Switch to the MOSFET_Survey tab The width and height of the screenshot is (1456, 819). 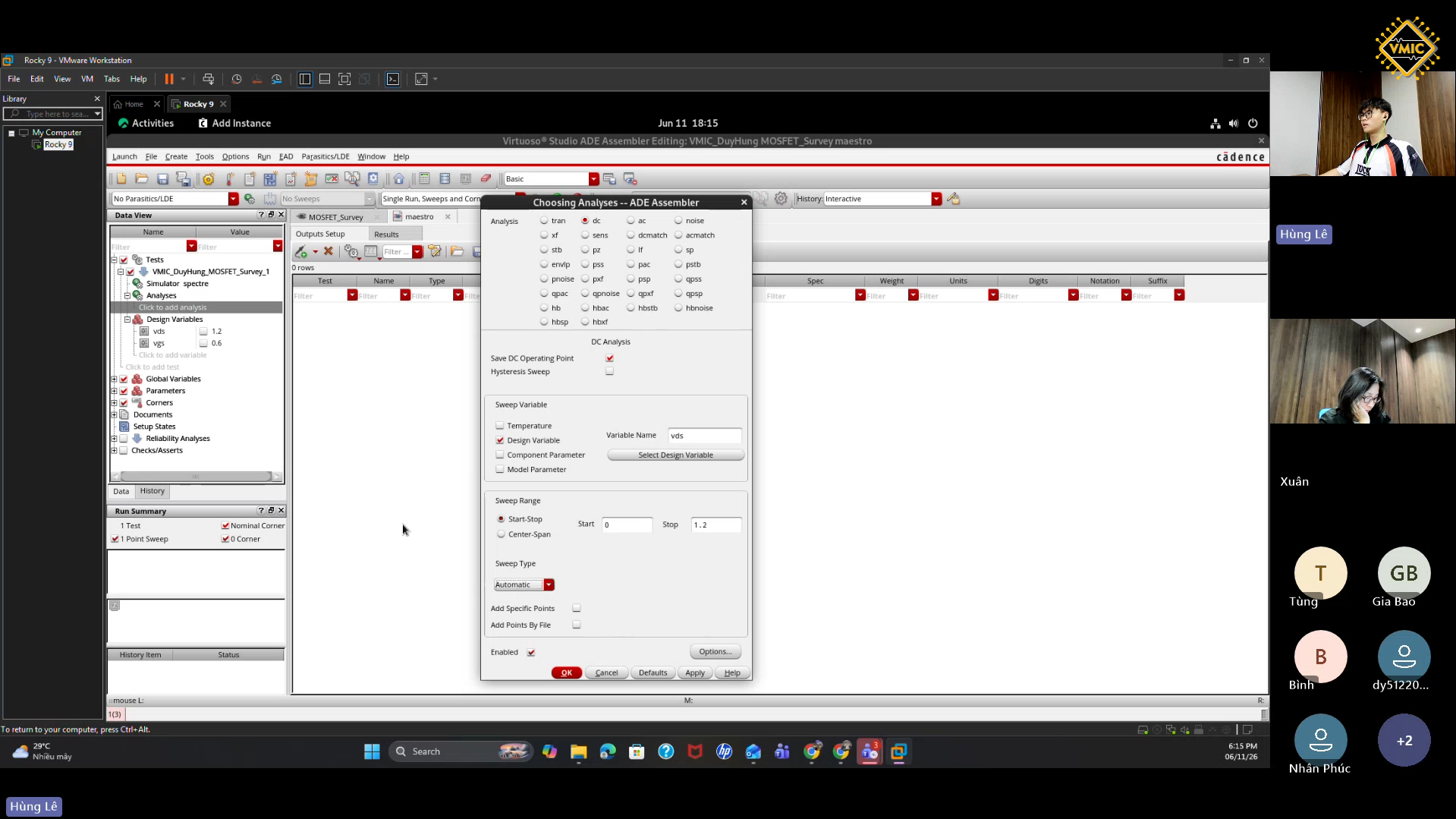335,217
